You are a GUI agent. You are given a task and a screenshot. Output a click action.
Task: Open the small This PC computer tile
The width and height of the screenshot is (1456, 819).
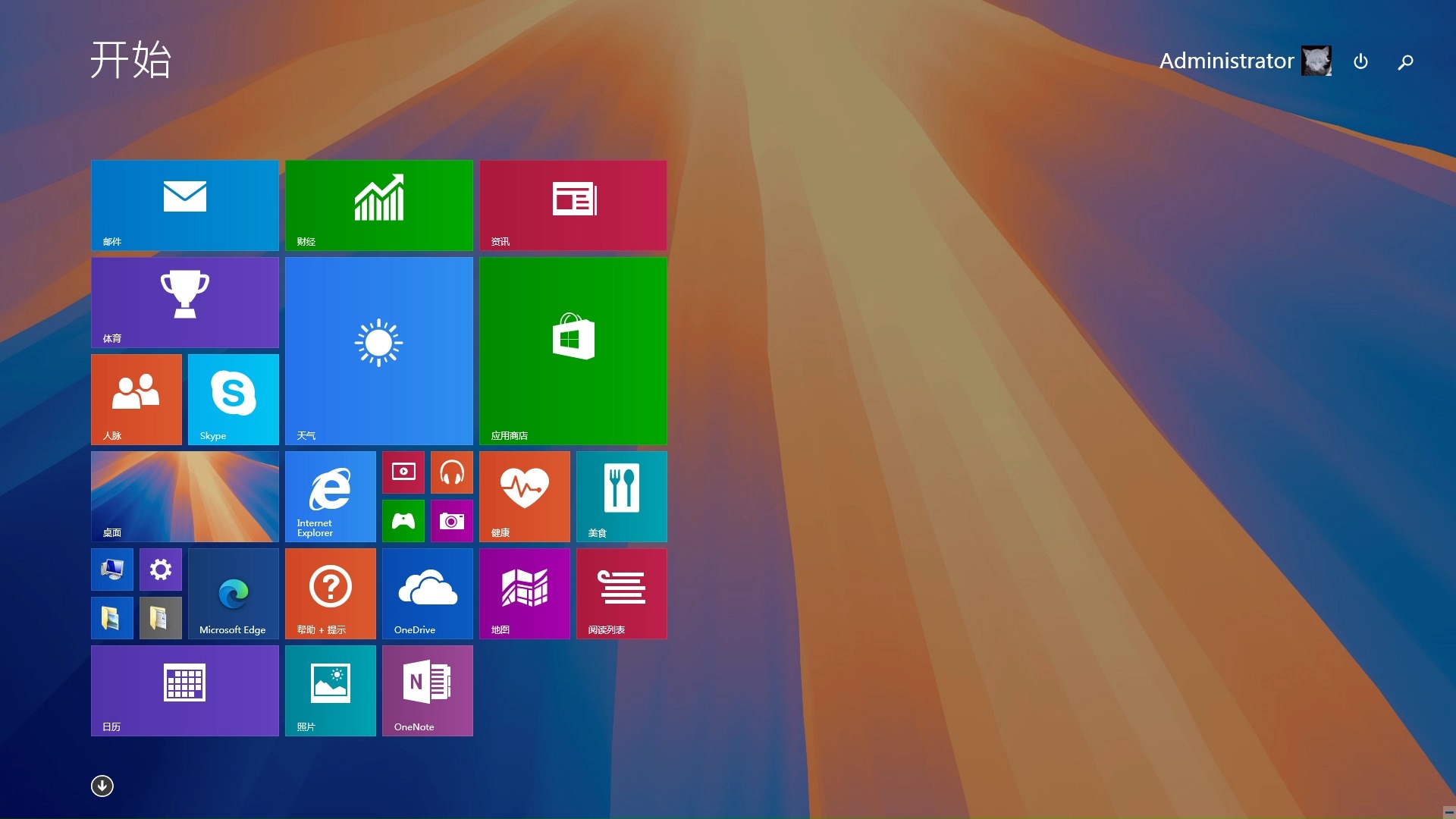(112, 570)
